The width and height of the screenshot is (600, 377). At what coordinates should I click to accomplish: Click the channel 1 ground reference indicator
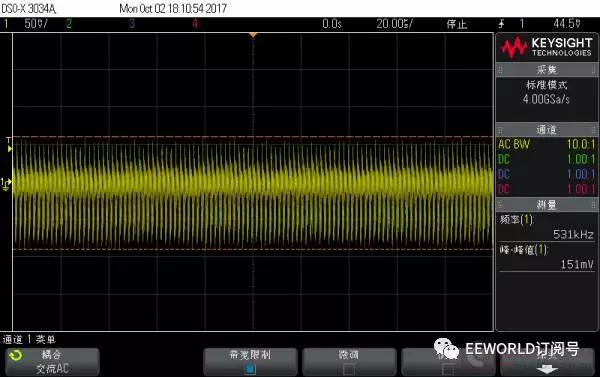(x=6, y=184)
